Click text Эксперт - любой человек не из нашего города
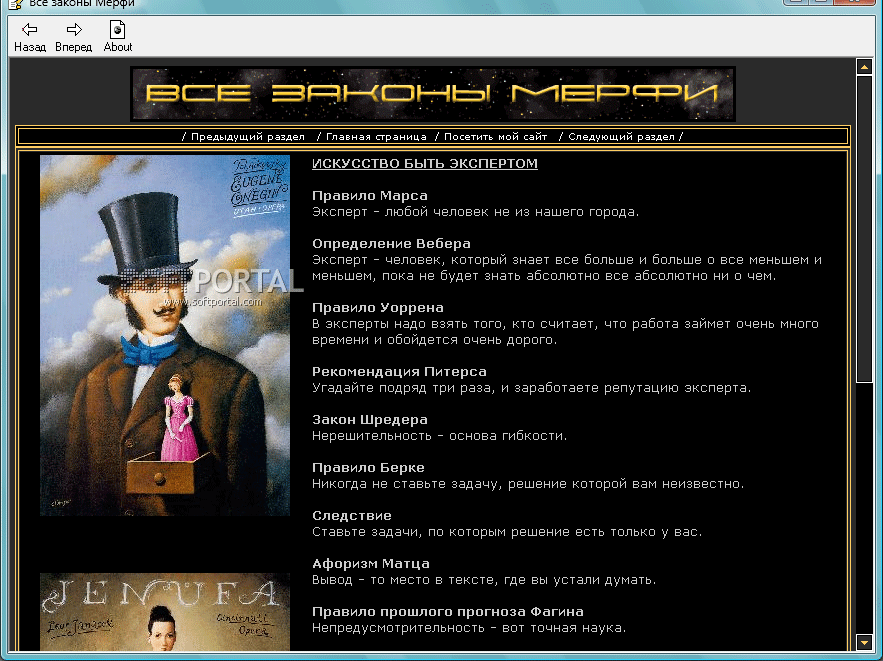The height and width of the screenshot is (661, 883). (x=475, y=212)
